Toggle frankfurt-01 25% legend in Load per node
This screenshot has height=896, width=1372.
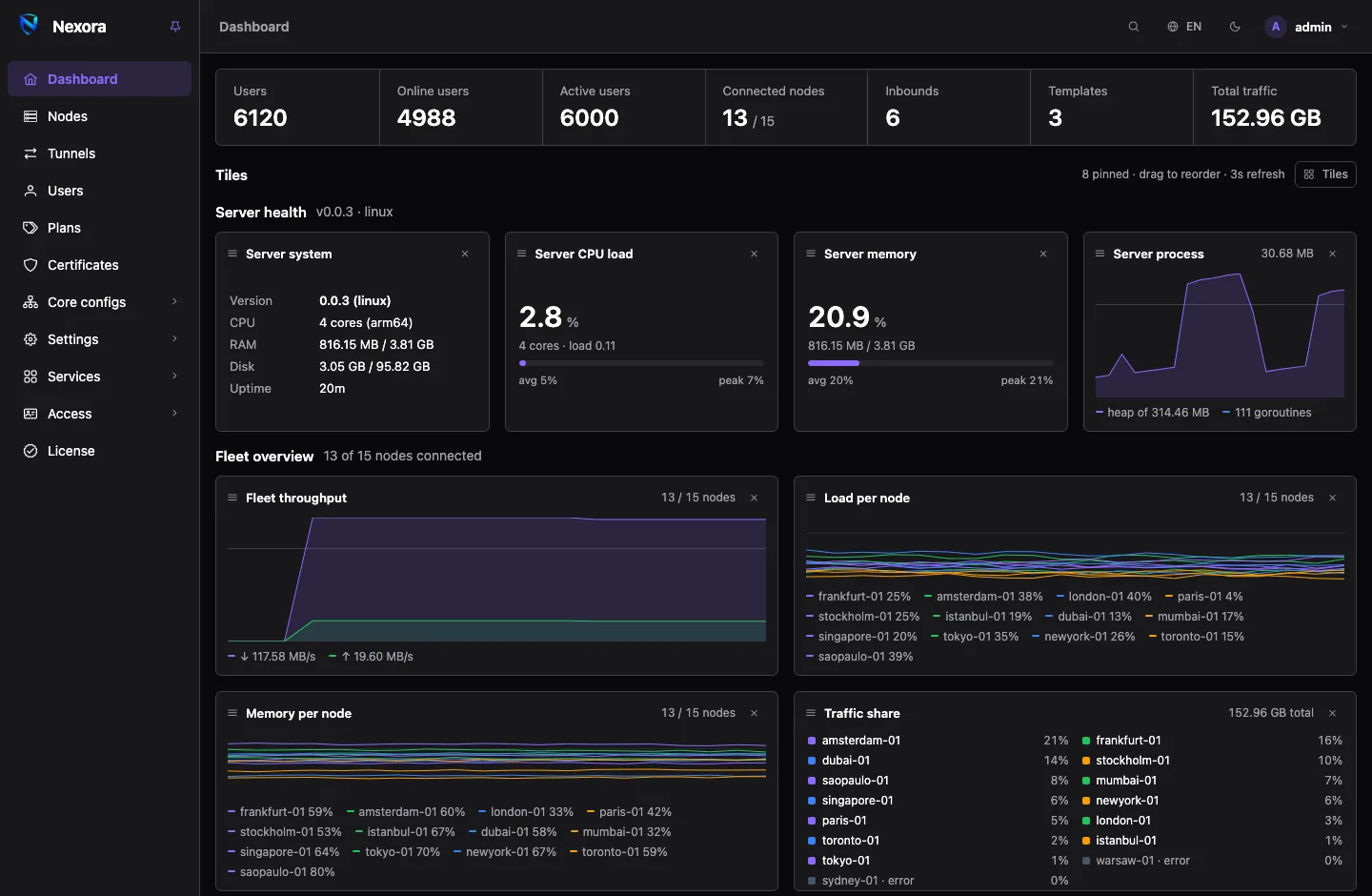pyautogui.click(x=858, y=597)
